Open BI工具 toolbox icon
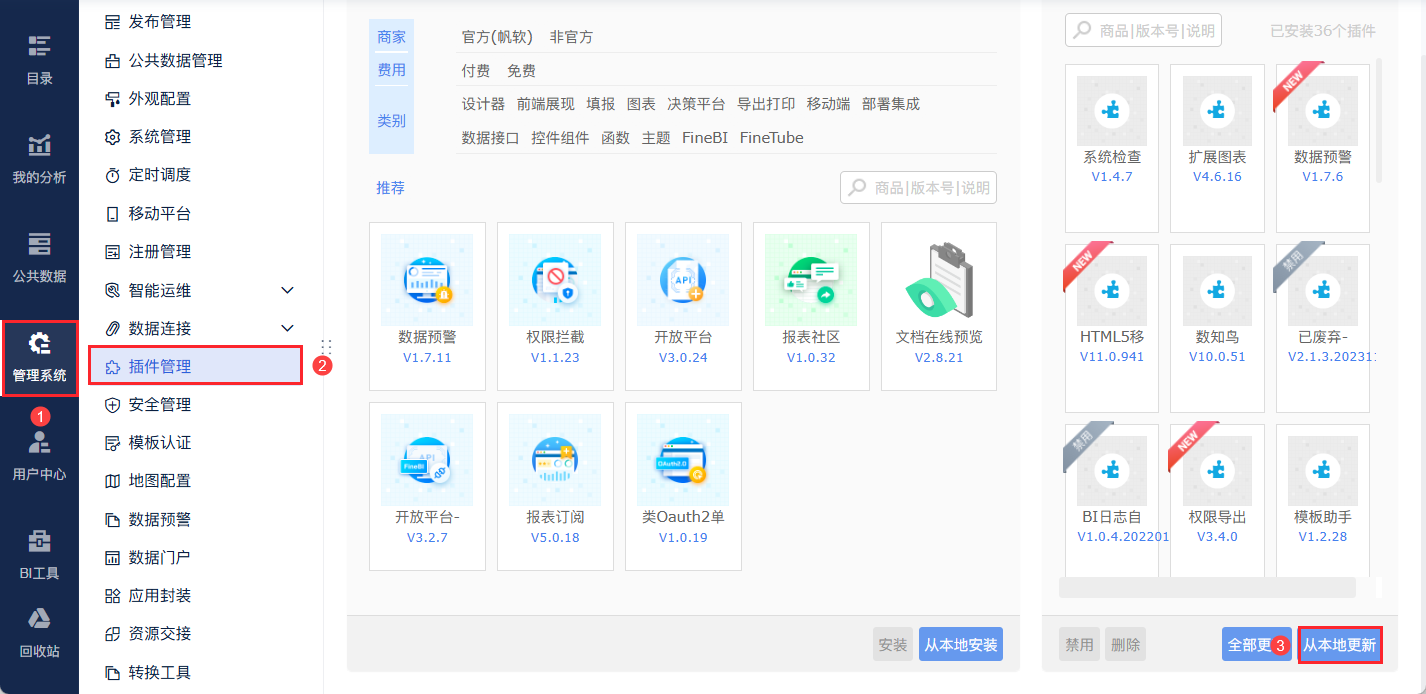1426x694 pixels. click(39, 541)
